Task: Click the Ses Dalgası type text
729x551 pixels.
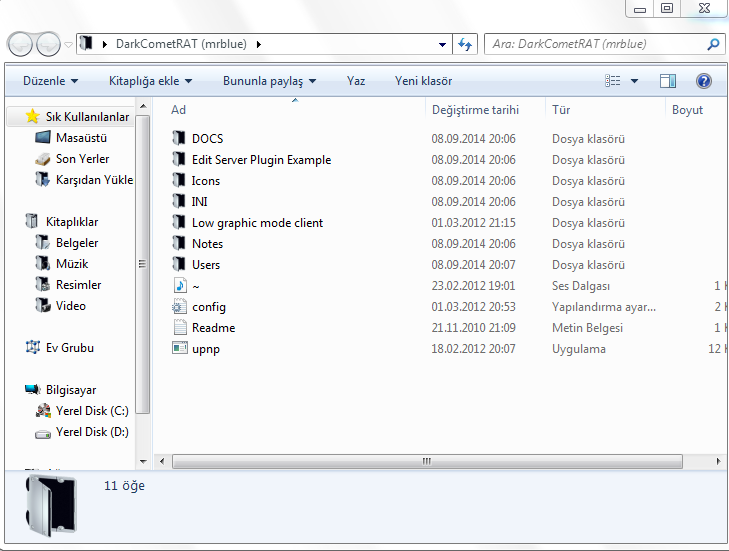Action: coord(581,285)
